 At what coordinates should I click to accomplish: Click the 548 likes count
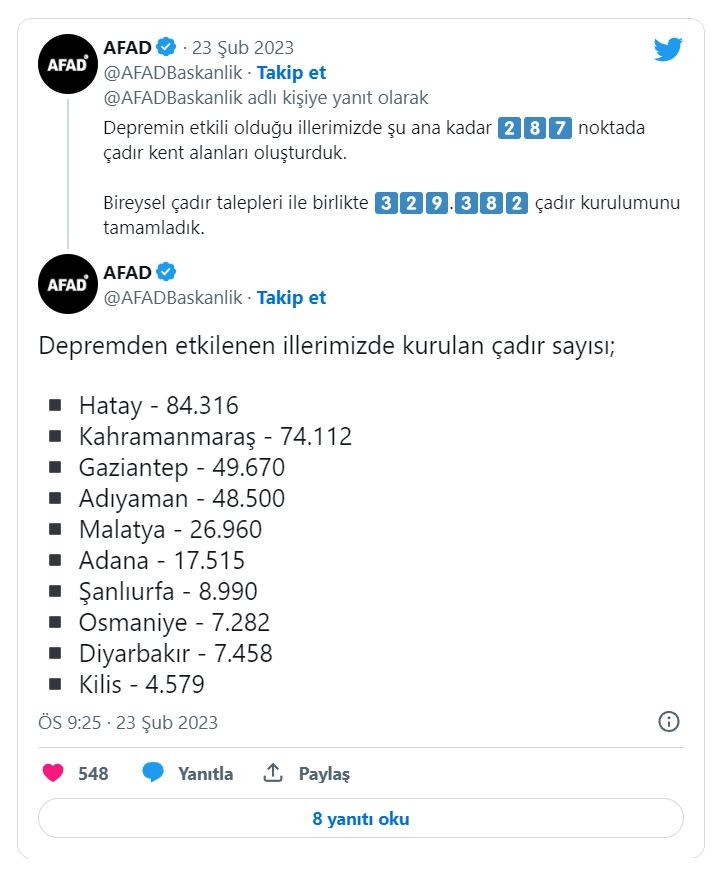[x=93, y=773]
